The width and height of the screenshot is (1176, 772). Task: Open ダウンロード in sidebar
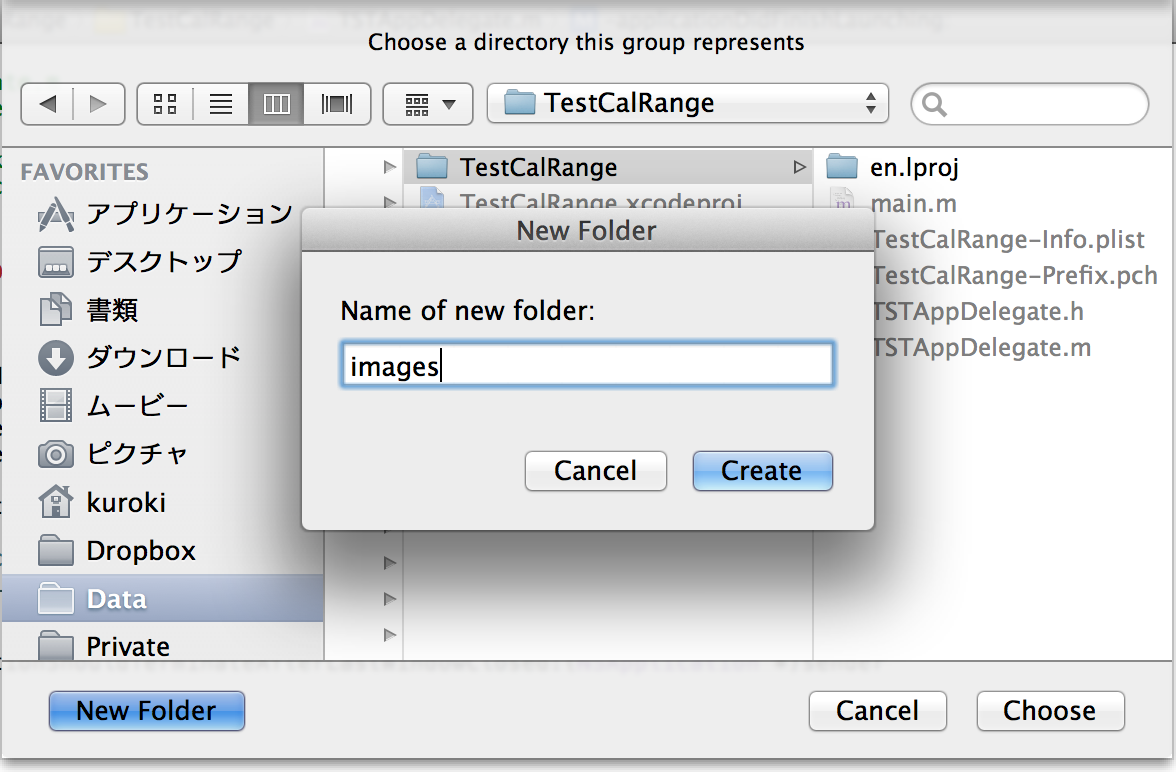[x=165, y=358]
